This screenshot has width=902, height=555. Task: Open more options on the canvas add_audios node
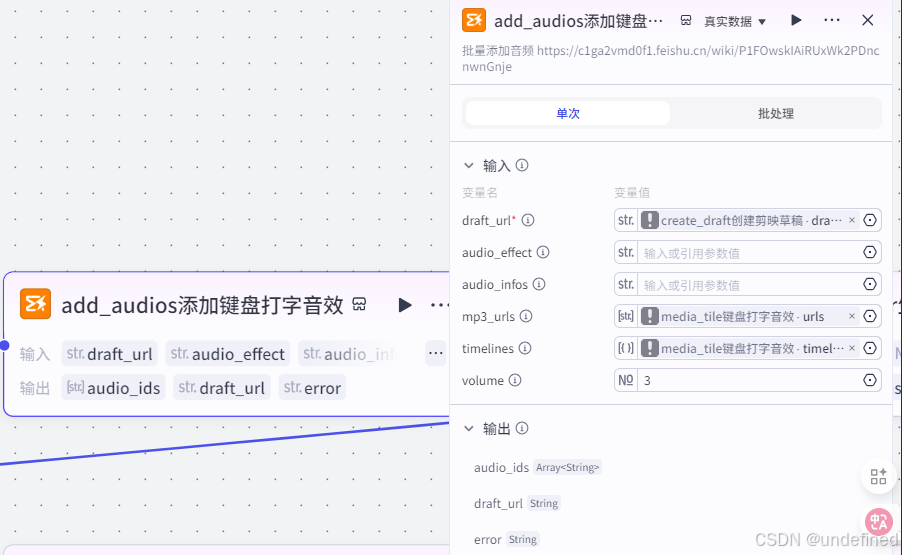pos(439,305)
